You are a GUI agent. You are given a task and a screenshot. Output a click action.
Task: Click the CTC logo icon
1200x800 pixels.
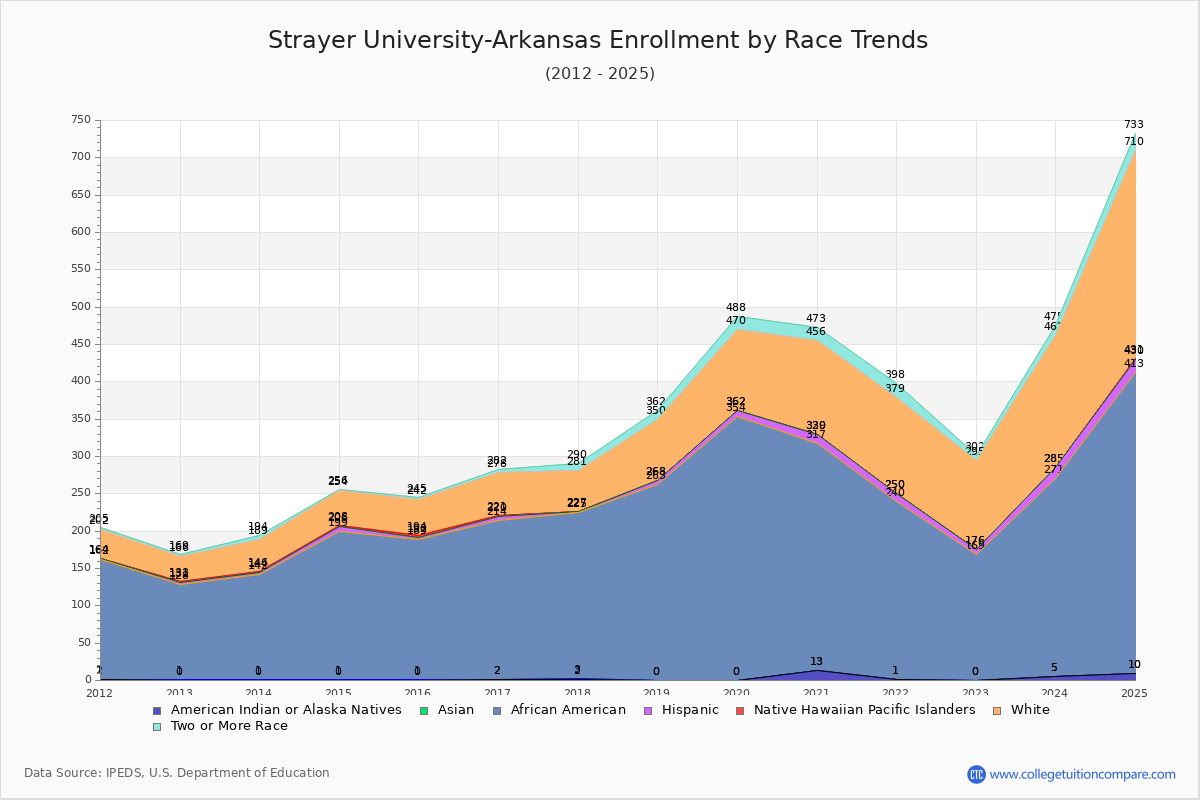[976, 774]
